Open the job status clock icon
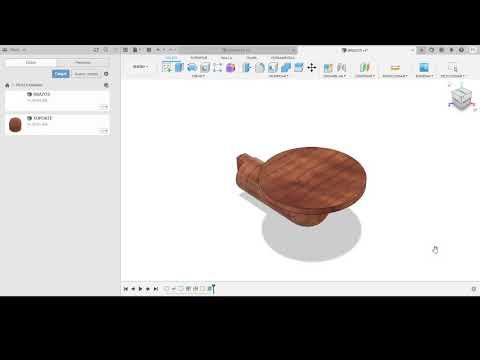The image size is (480, 360). tap(442, 50)
